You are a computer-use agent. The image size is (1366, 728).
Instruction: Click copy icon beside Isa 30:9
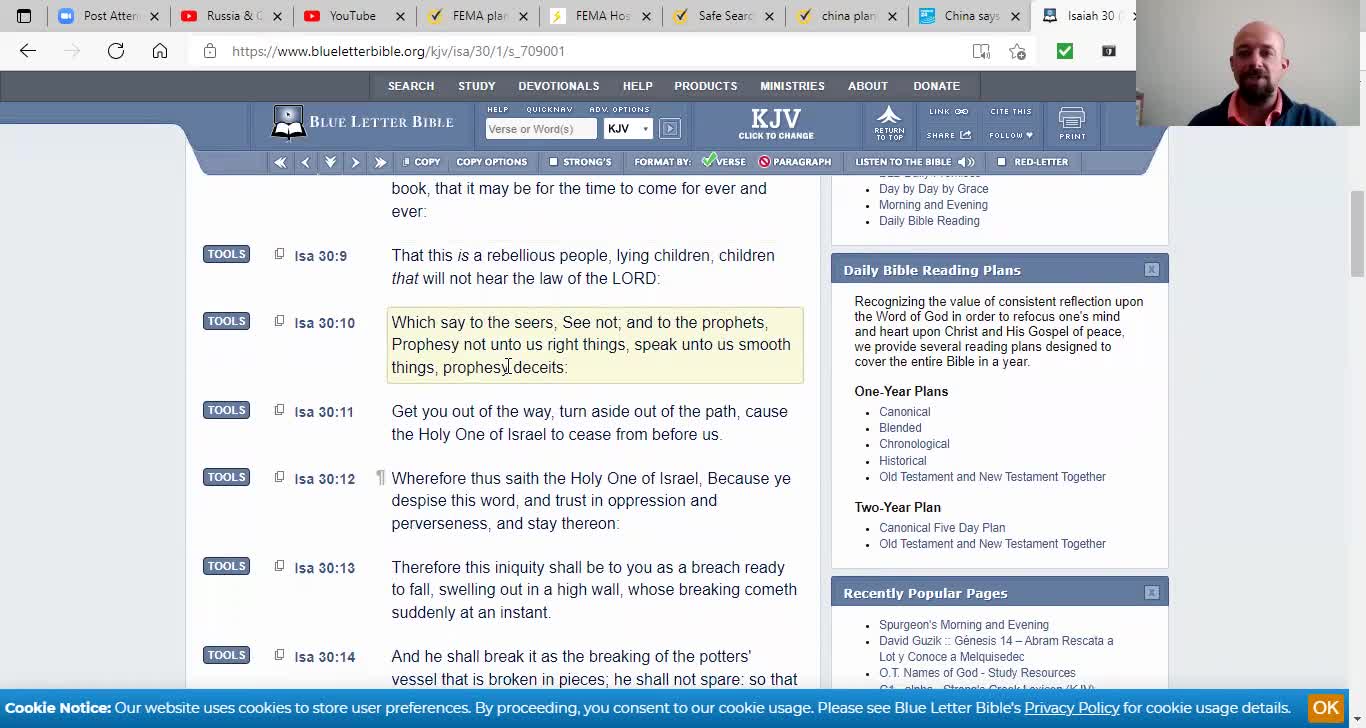click(x=279, y=254)
